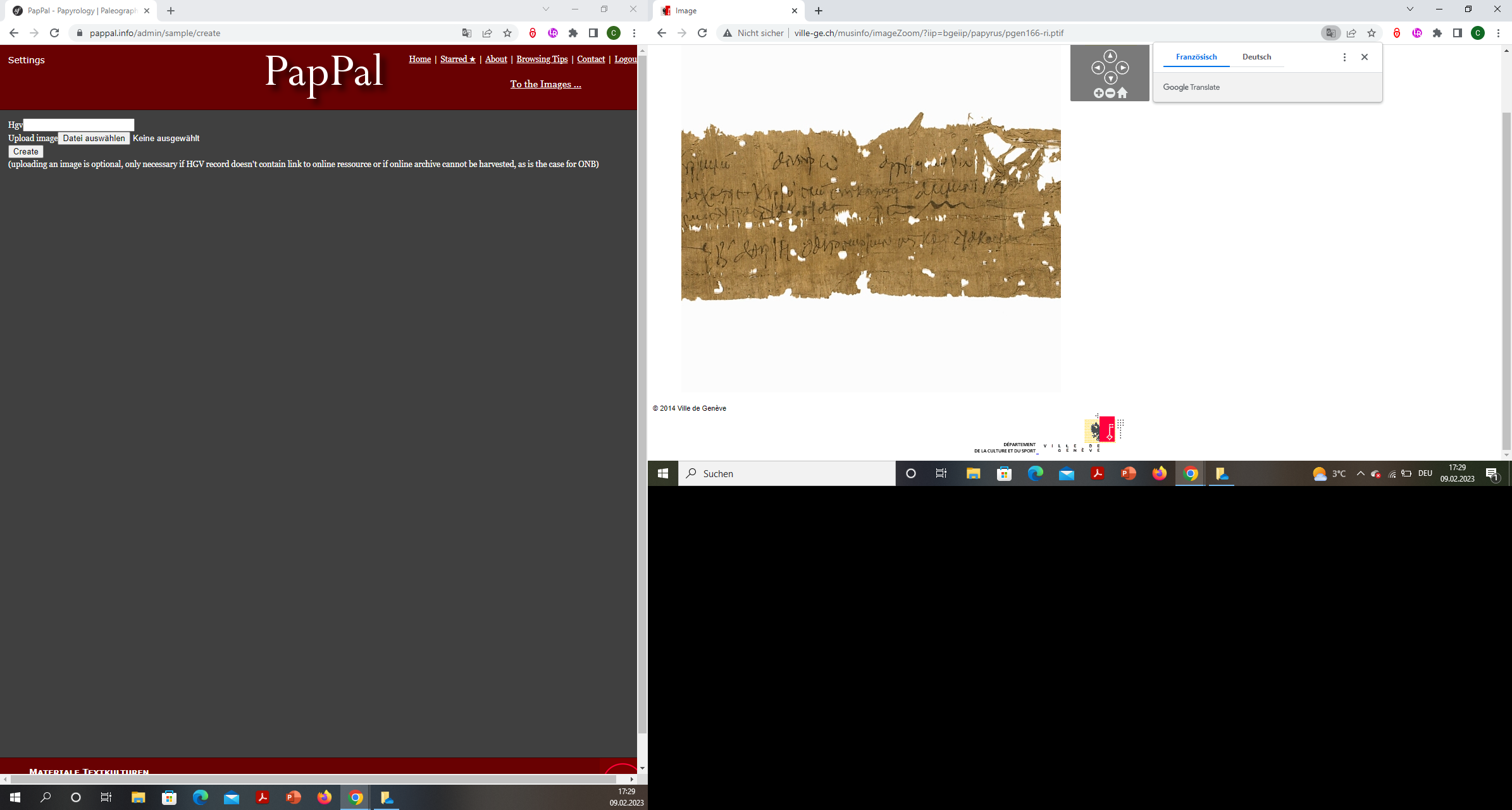Open the Browsing Tips link

point(542,59)
